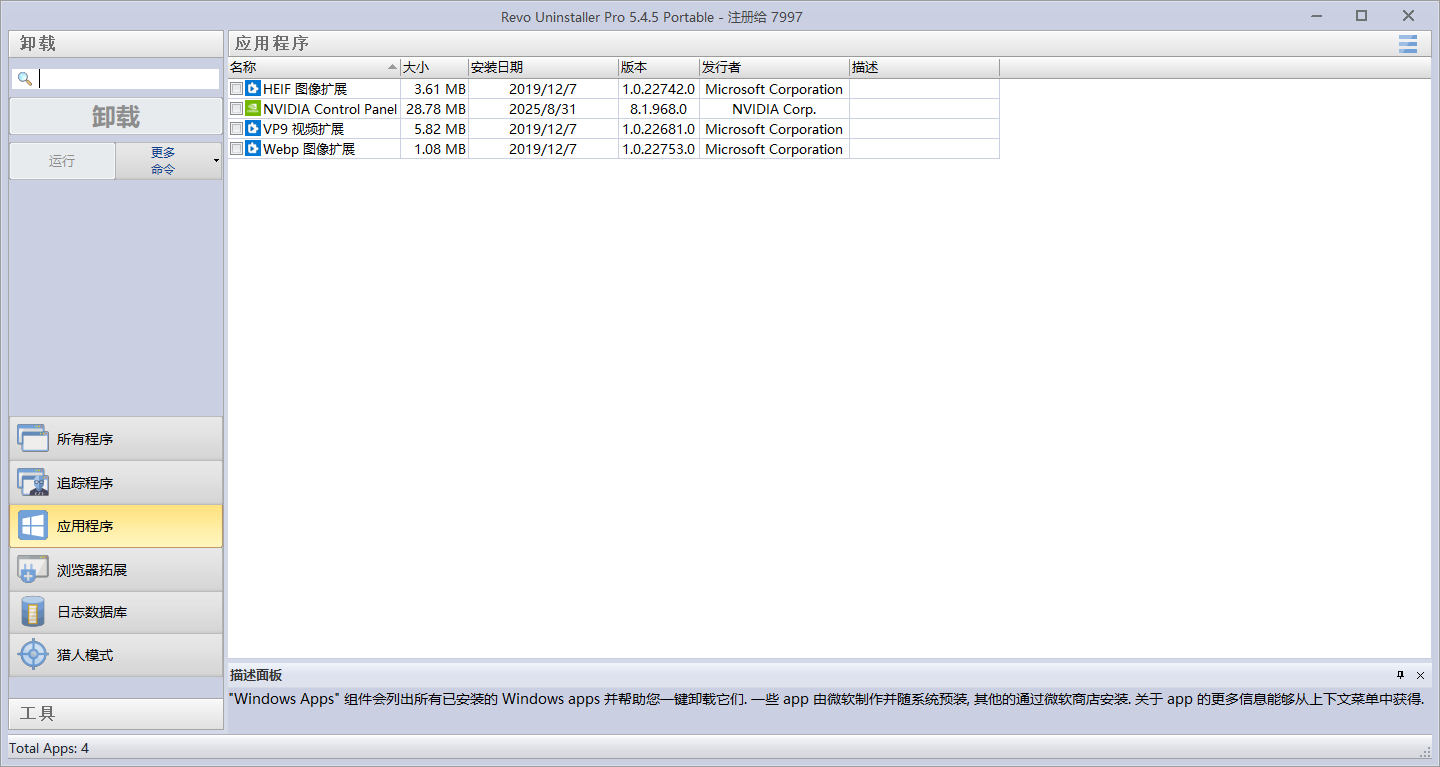The width and height of the screenshot is (1440, 767).
Task: Click the list view layout icon top-right
Action: pyautogui.click(x=1407, y=43)
